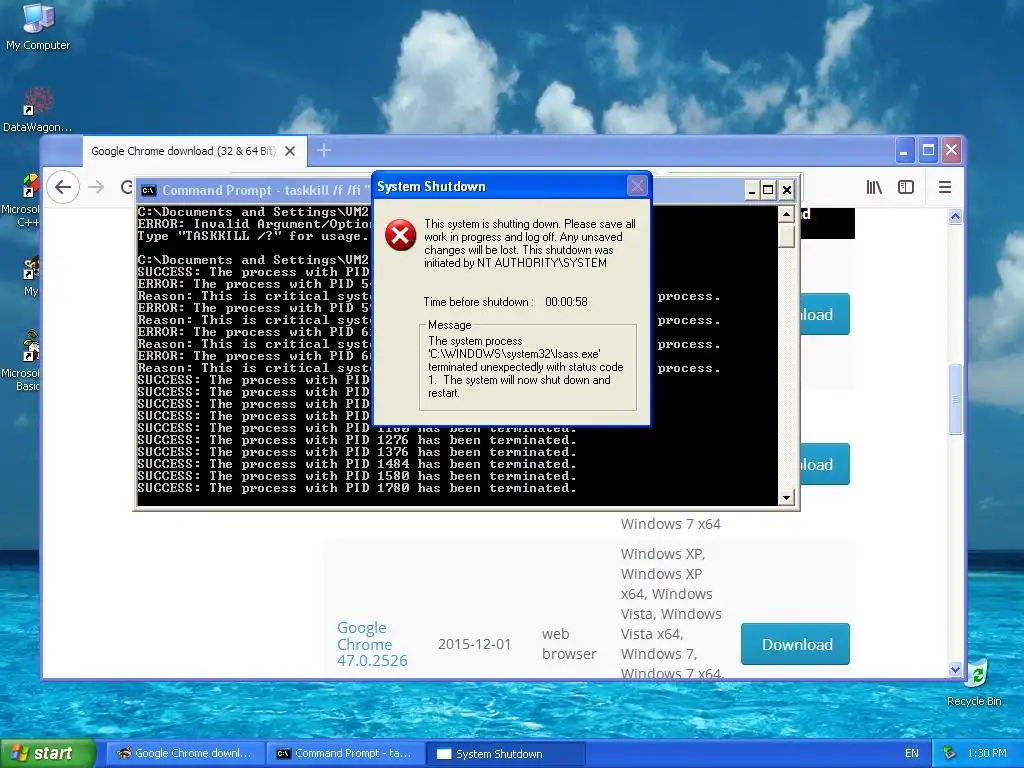The image size is (1024, 768).
Task: Click the 'PID 1780 has been terminated' line
Action: point(357,488)
